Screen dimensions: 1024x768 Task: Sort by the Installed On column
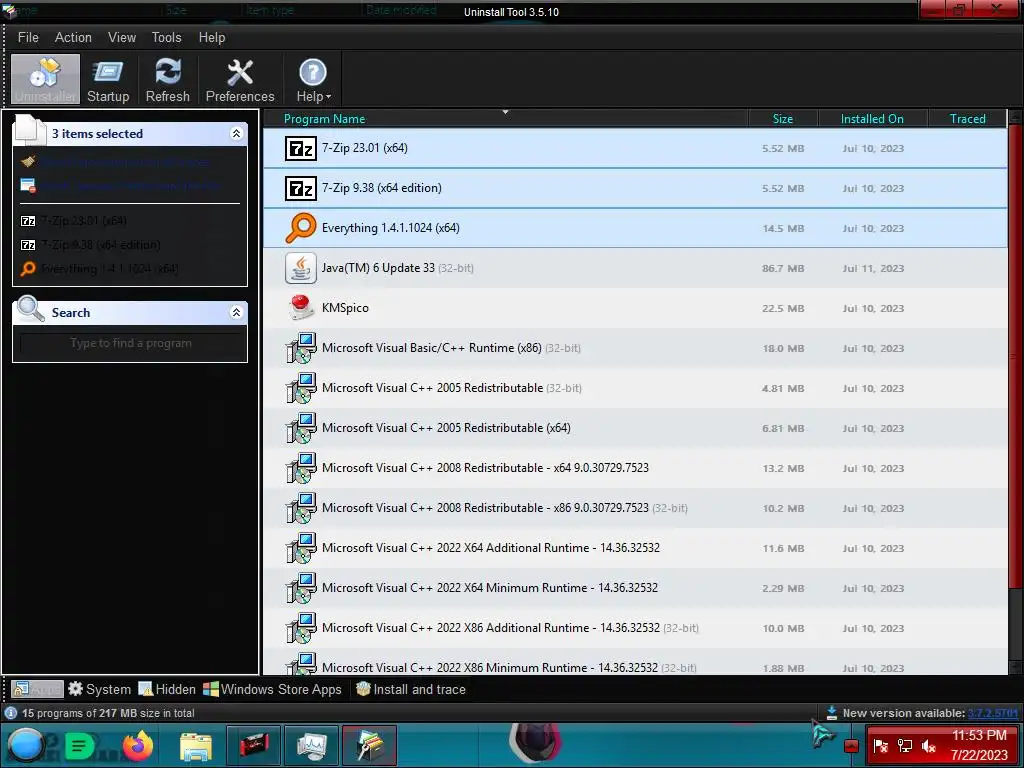click(x=872, y=118)
